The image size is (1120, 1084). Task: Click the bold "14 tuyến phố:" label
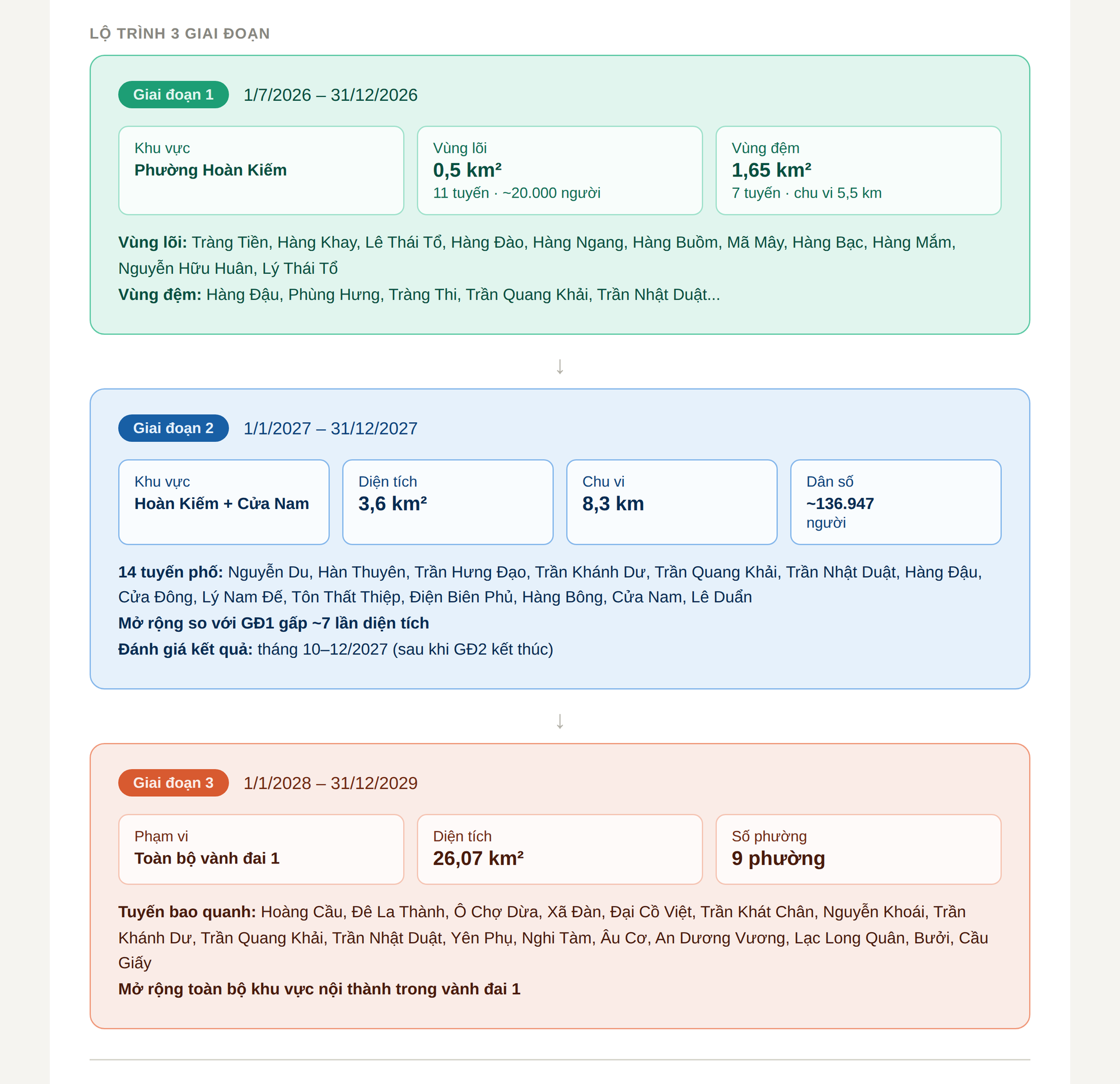click(170, 572)
